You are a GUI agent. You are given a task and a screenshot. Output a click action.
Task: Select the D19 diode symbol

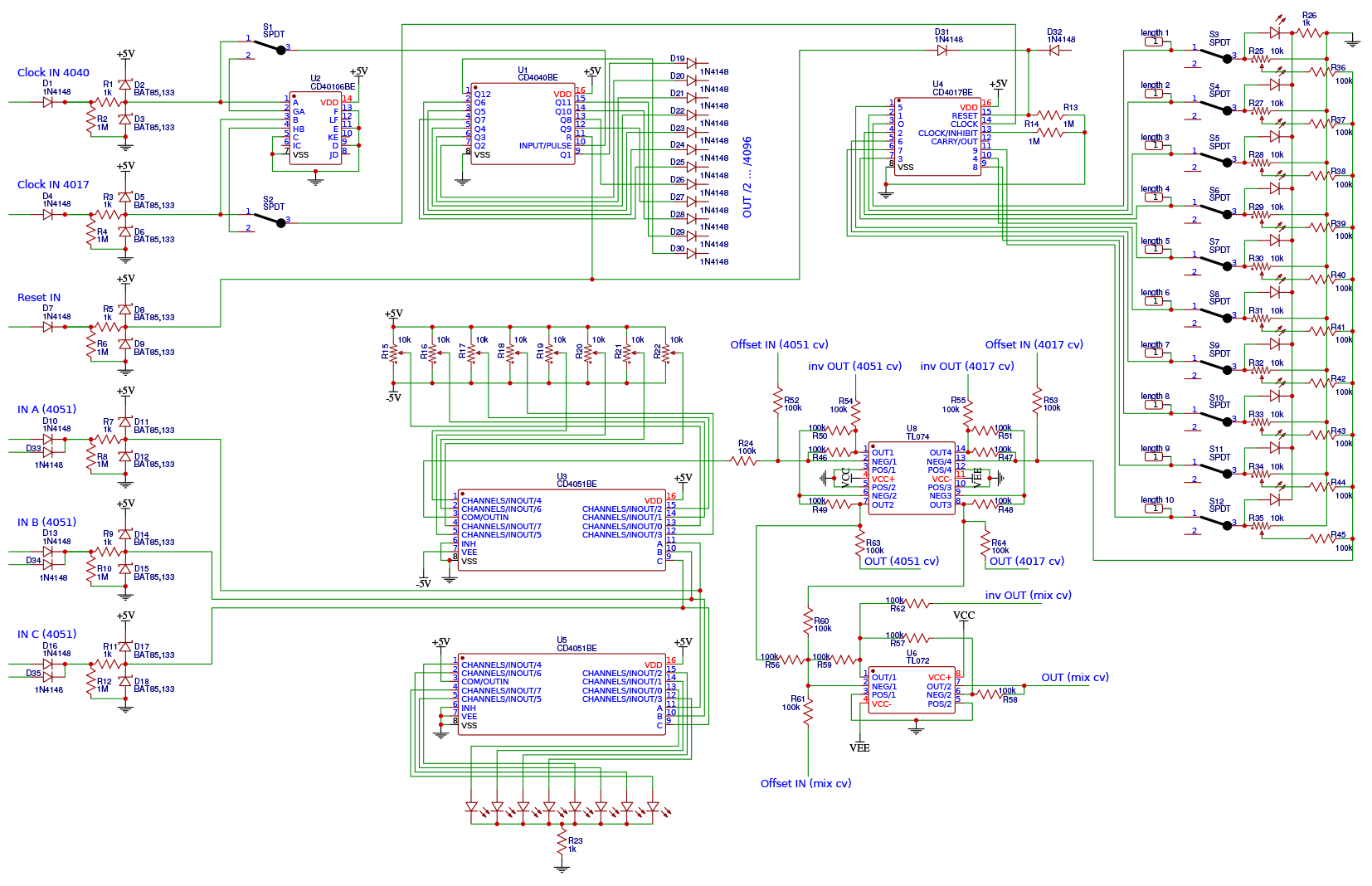pyautogui.click(x=691, y=63)
